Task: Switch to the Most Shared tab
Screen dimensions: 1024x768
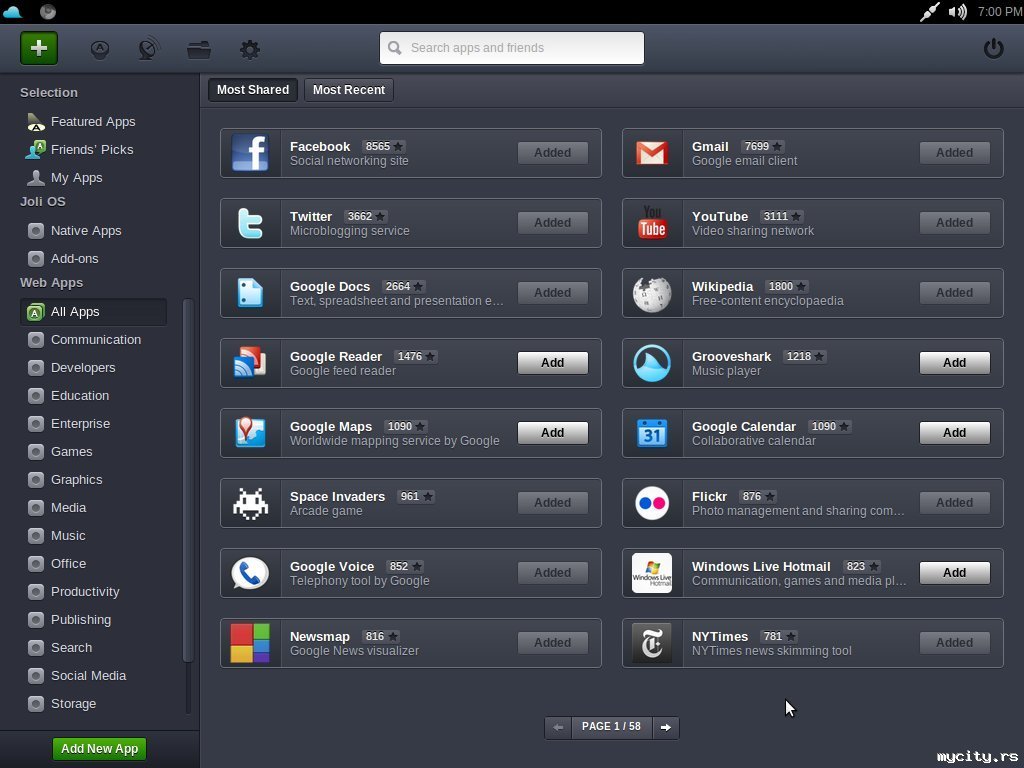Action: click(x=253, y=89)
